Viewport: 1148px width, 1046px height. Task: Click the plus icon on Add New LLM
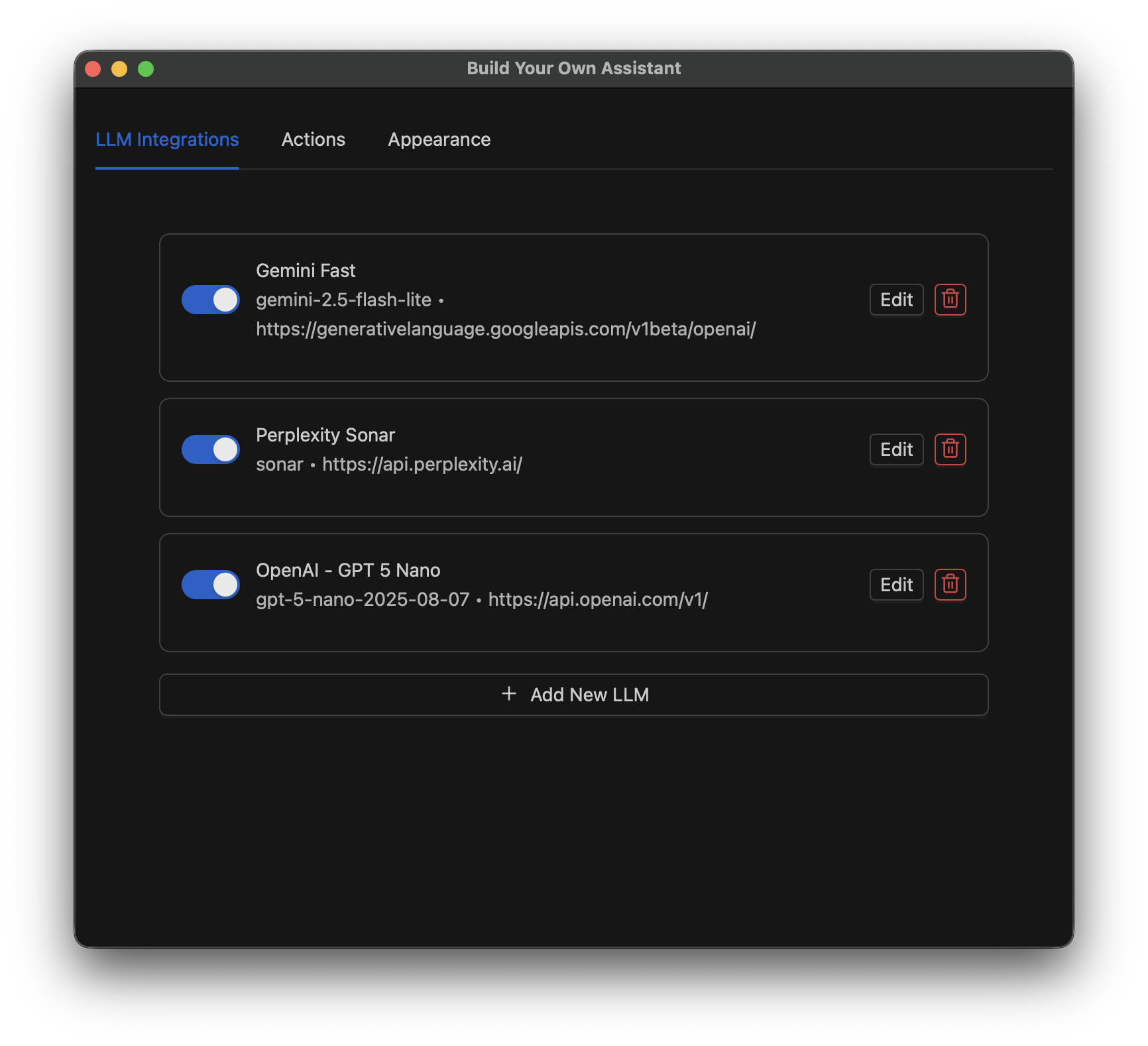click(509, 694)
